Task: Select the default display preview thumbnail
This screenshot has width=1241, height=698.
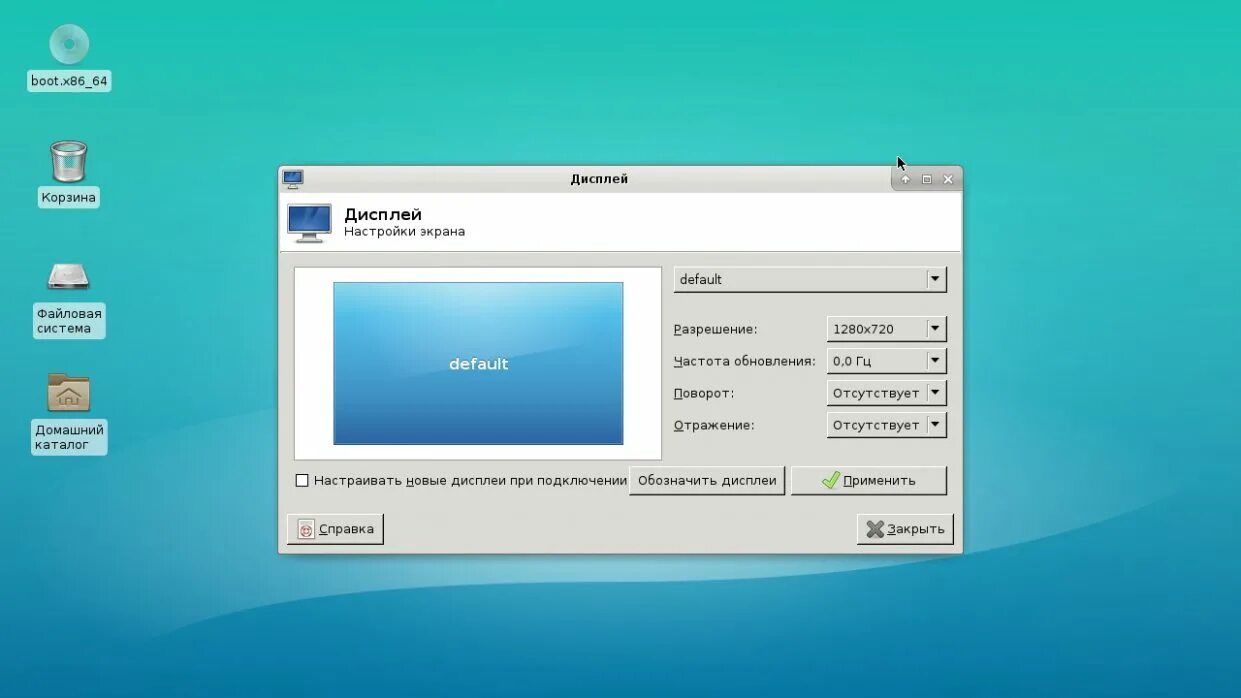Action: (478, 363)
